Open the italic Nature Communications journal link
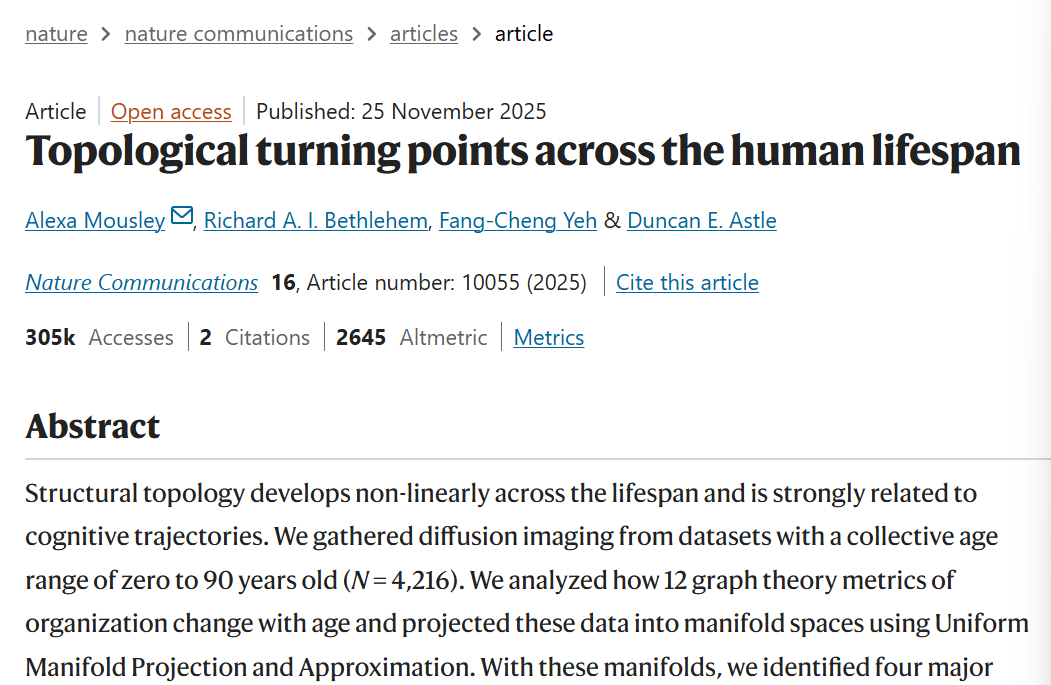This screenshot has height=685, width=1051. click(141, 282)
